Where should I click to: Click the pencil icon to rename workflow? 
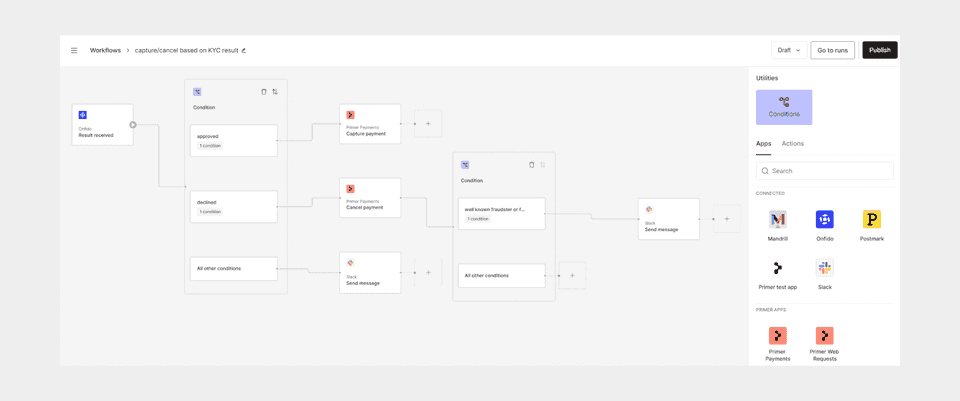click(x=244, y=50)
